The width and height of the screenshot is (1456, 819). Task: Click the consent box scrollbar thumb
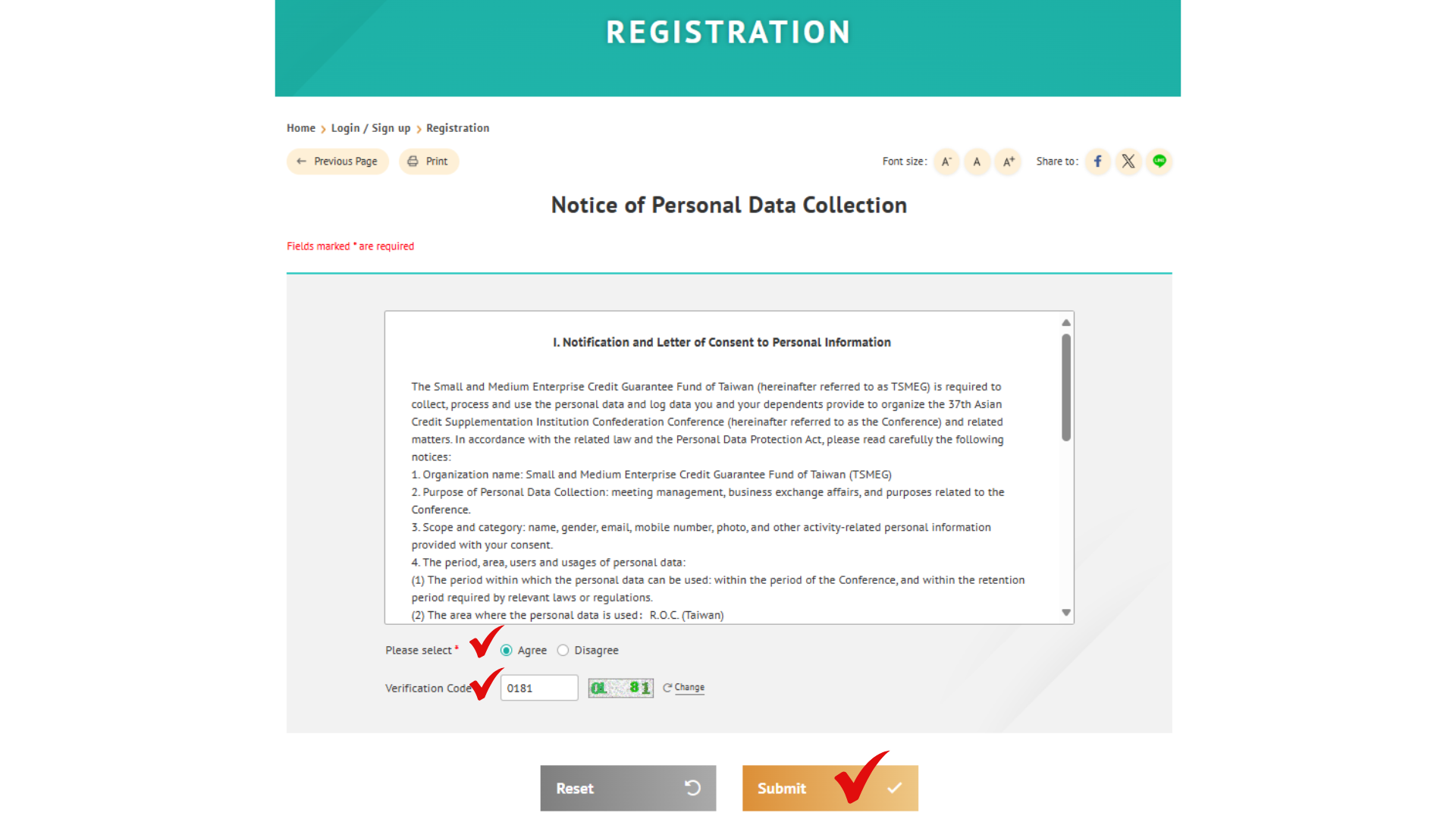click(x=1066, y=388)
